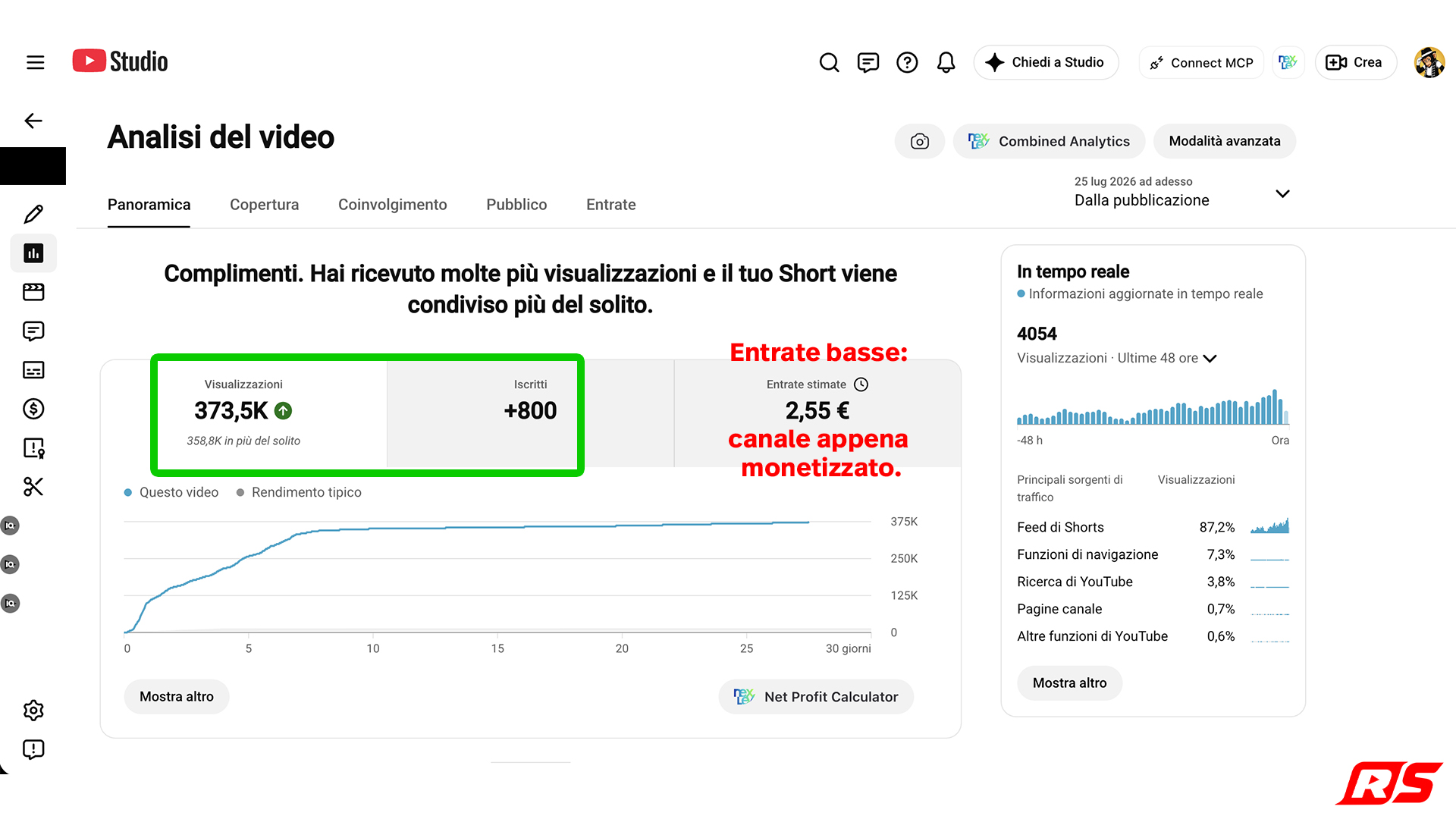This screenshot has width=1456, height=819.
Task: Select the Visualizzazioni 373,5K metric card
Action: click(x=243, y=413)
